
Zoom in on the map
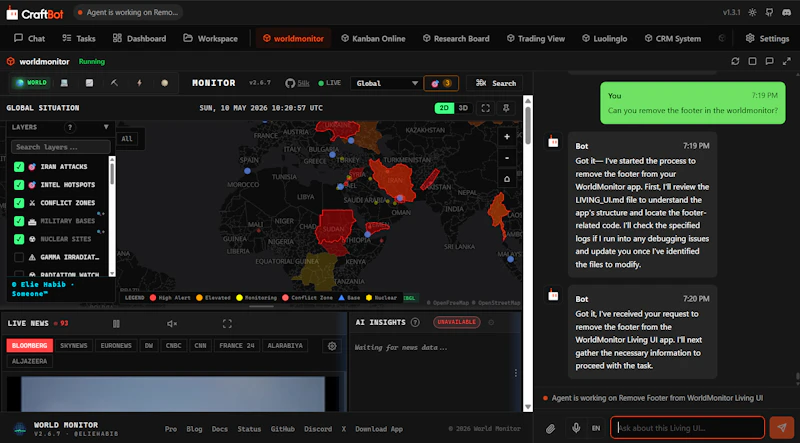507,137
